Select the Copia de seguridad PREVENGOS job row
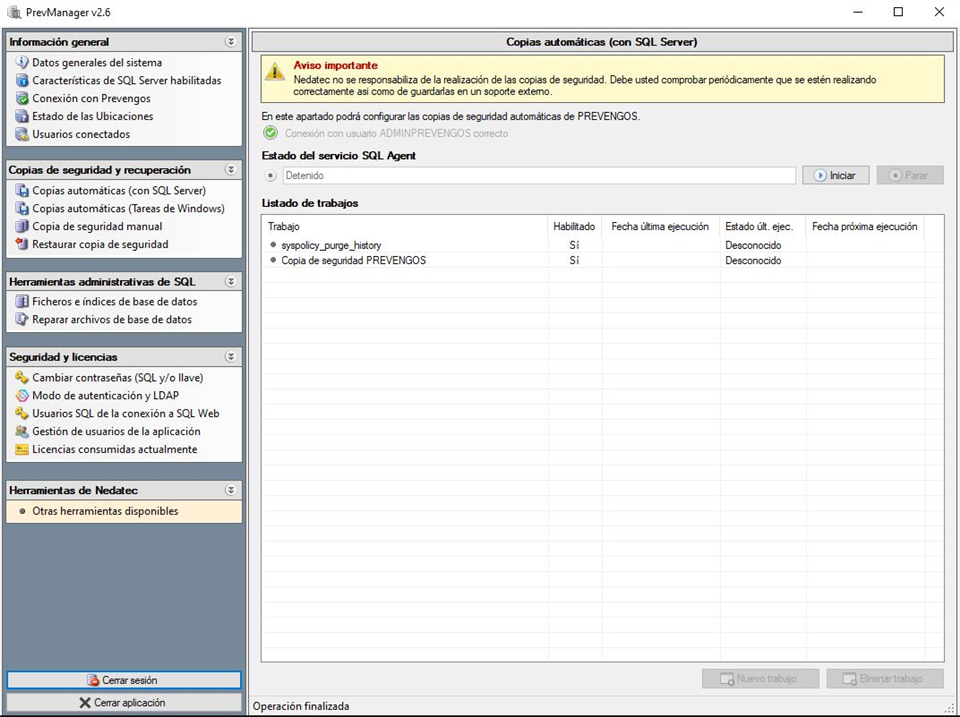 coord(353,260)
